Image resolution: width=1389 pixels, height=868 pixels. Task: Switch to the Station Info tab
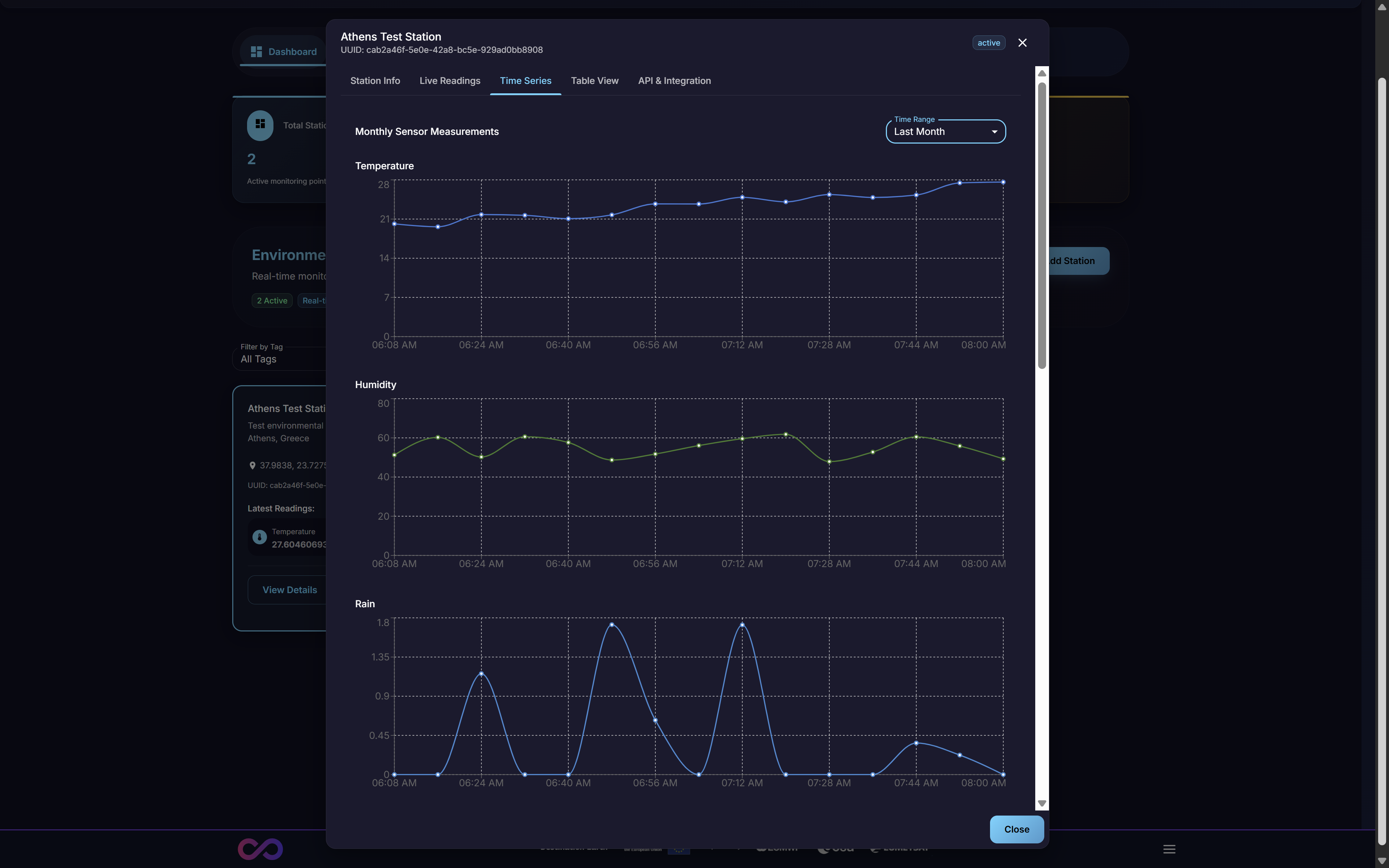coord(375,81)
